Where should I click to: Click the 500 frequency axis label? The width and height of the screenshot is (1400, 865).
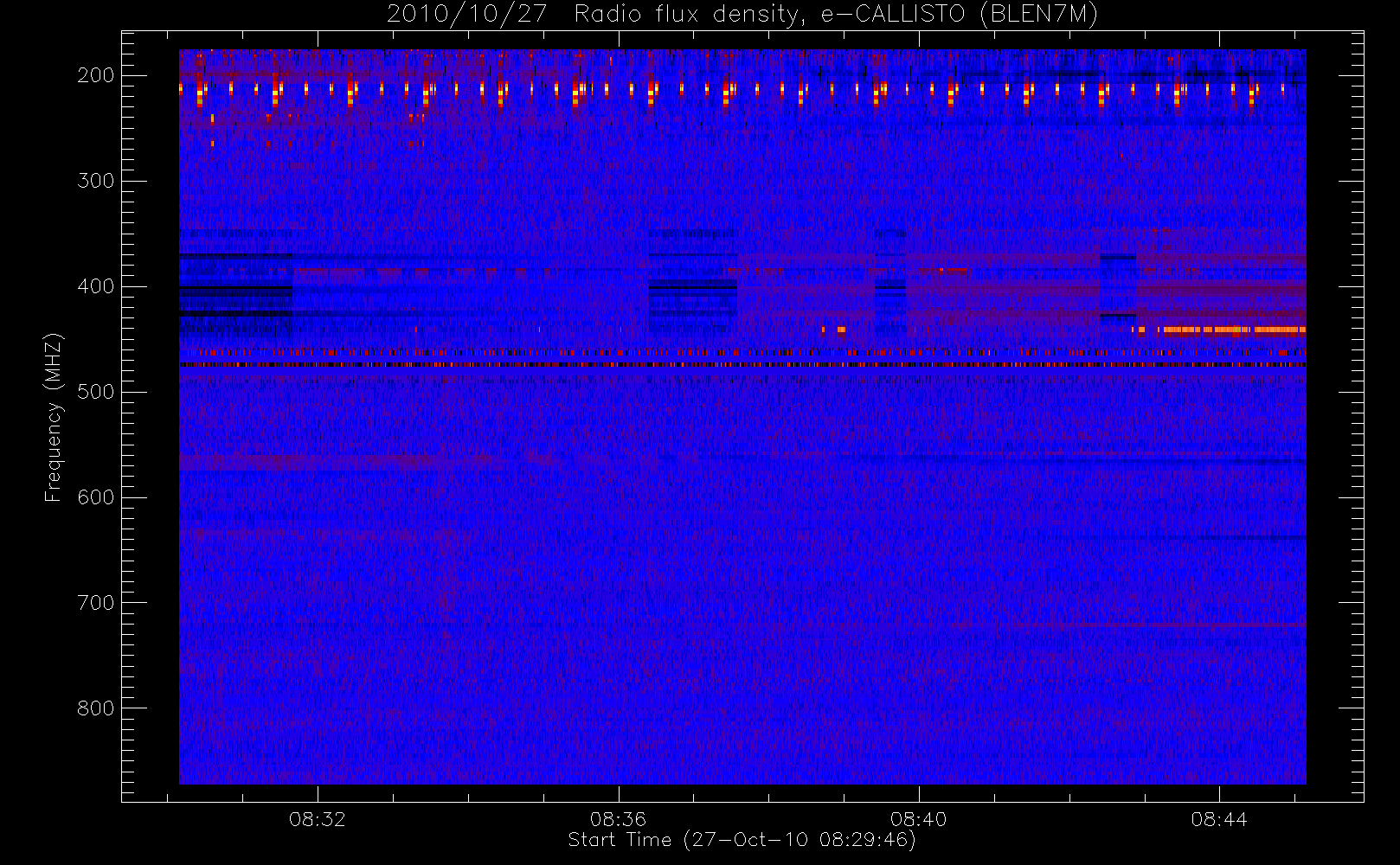(x=95, y=392)
